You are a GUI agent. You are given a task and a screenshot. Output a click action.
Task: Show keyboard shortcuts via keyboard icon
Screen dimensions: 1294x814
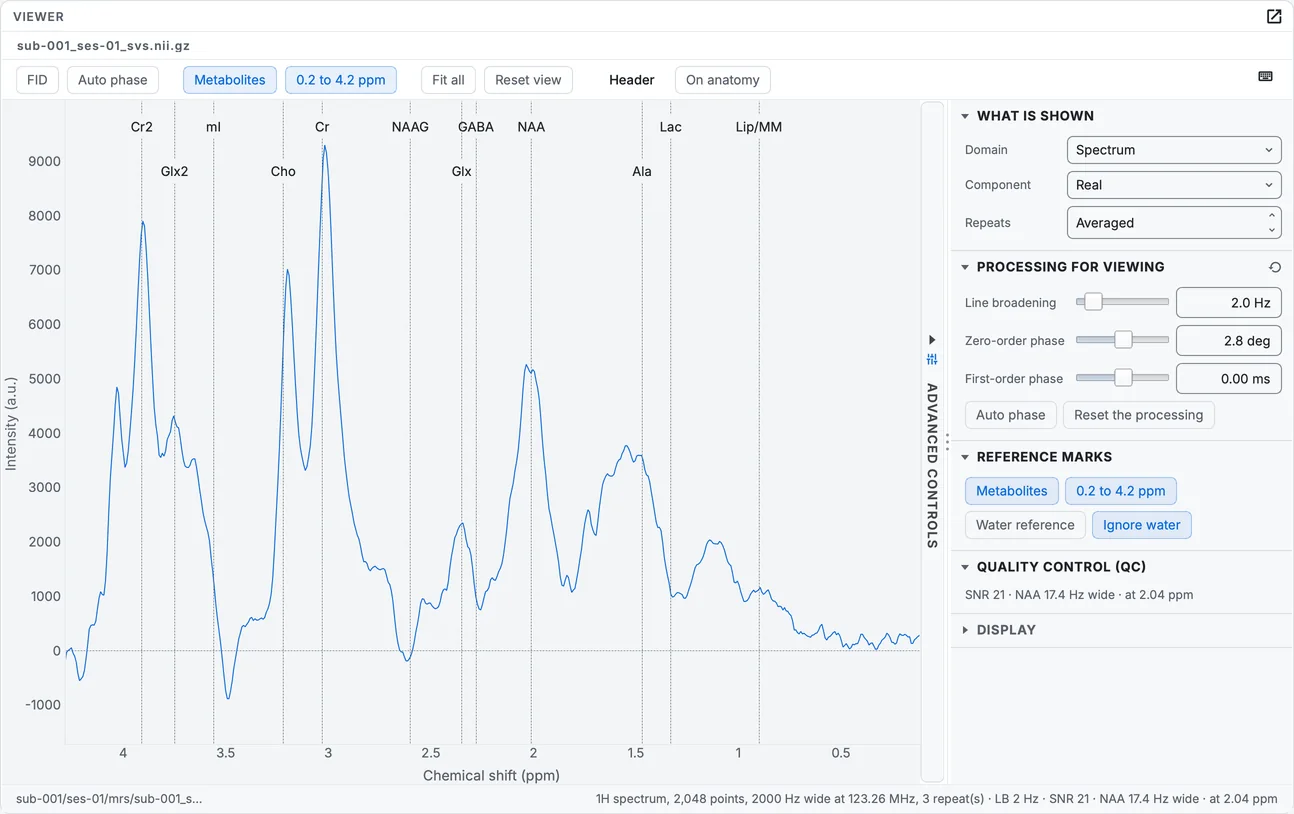click(1265, 77)
